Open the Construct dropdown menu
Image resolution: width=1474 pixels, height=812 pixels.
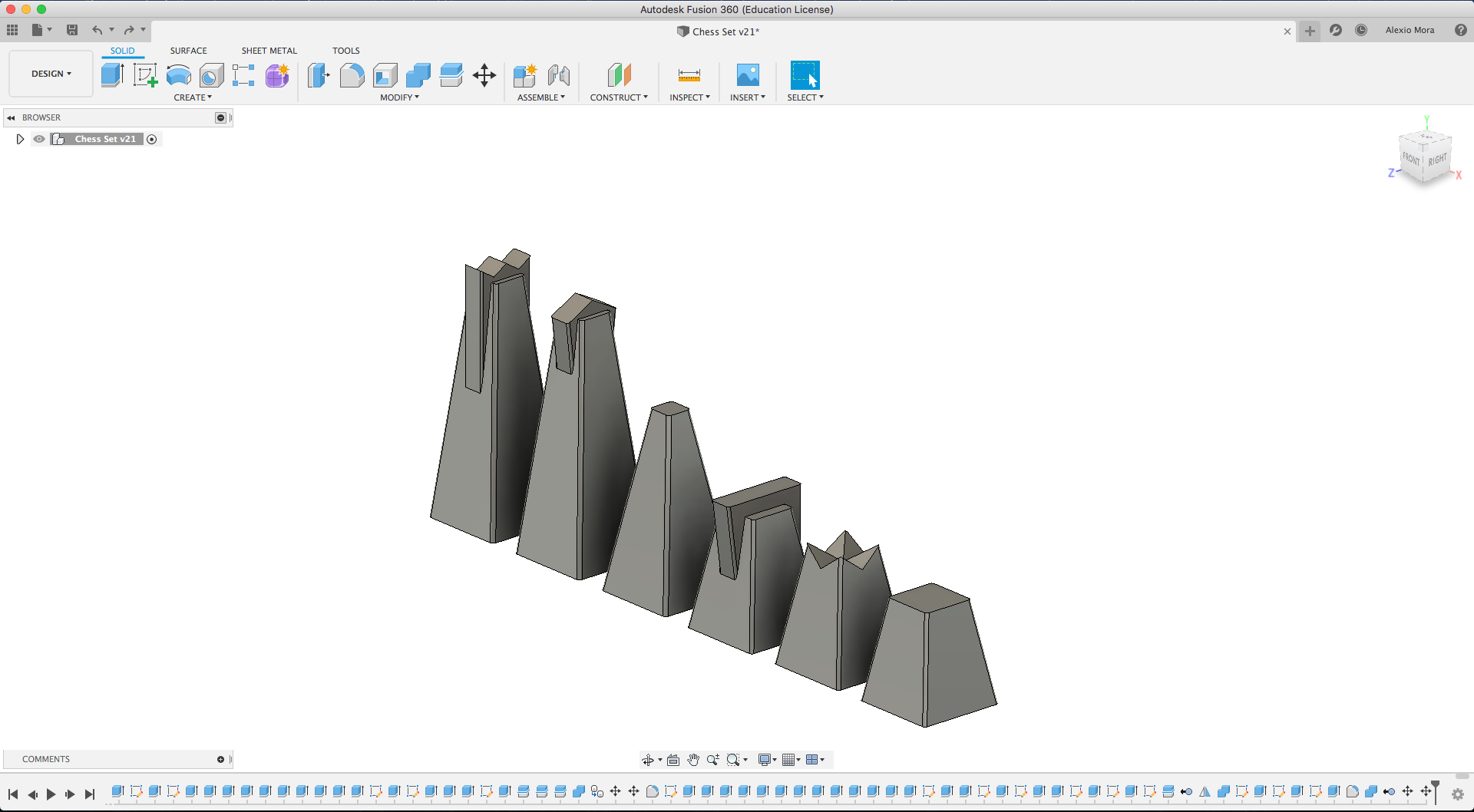click(619, 97)
